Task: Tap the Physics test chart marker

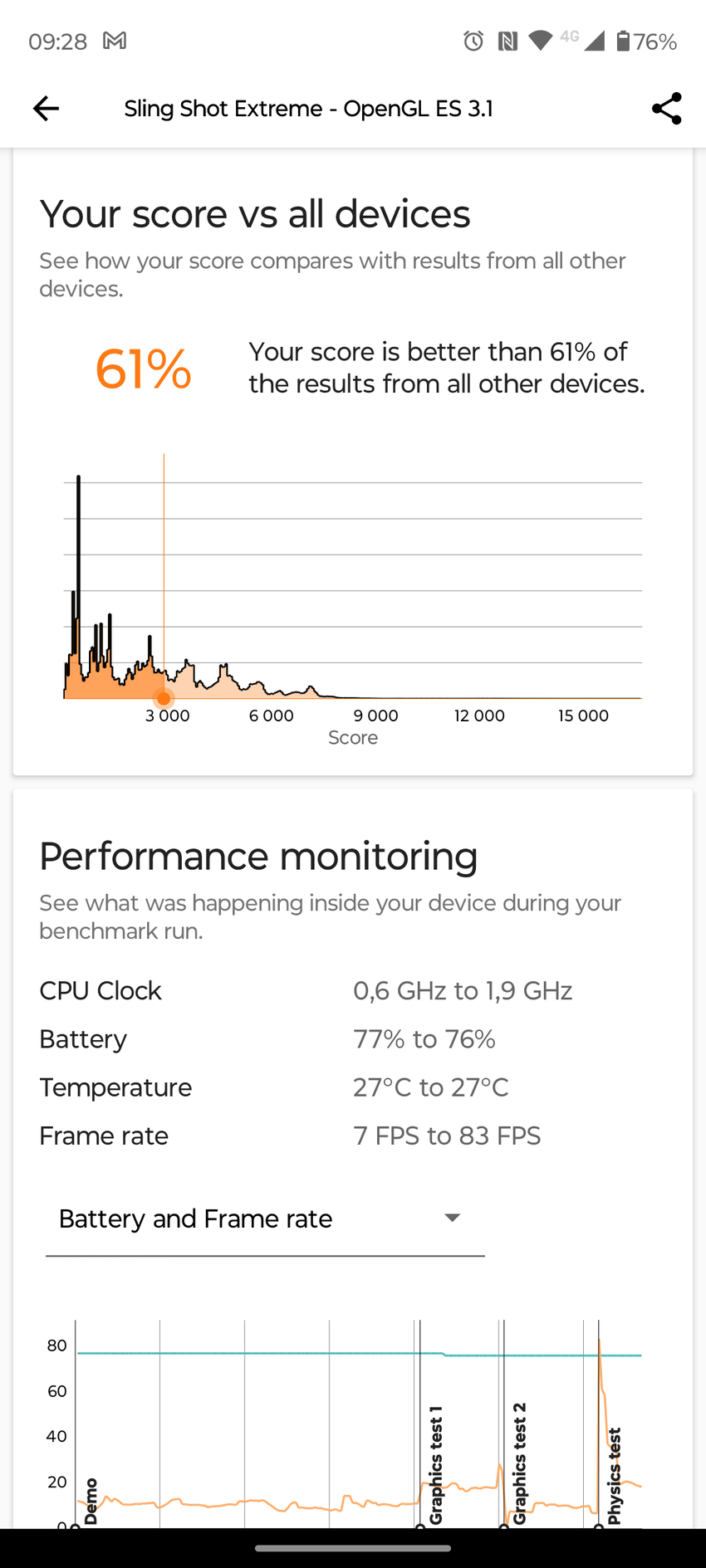Action: pyautogui.click(x=615, y=1476)
